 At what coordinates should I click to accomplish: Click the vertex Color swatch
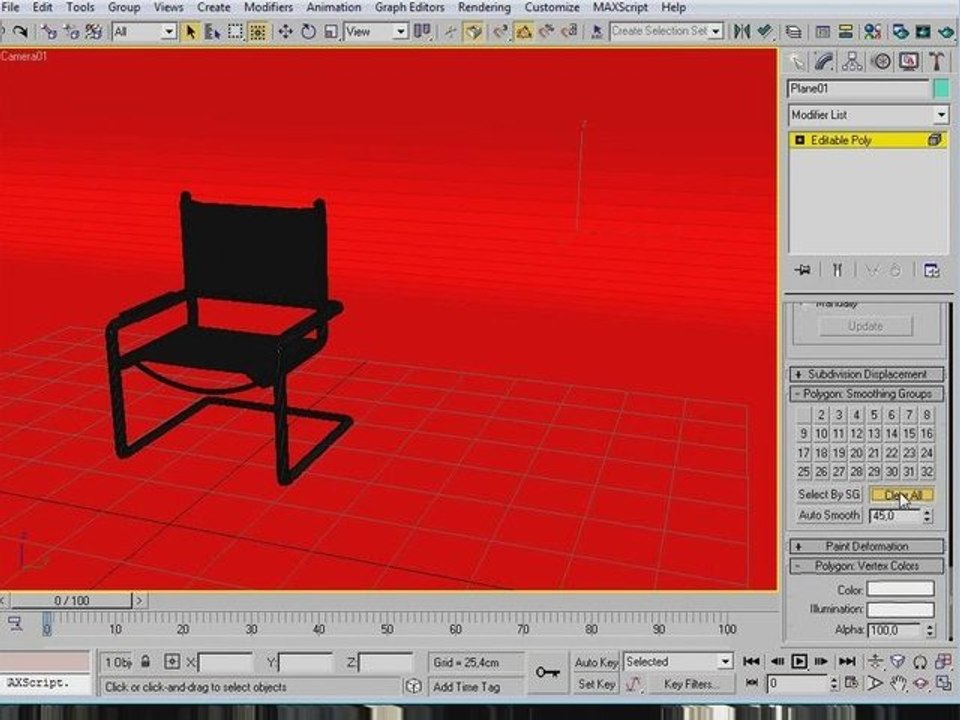pyautogui.click(x=900, y=589)
